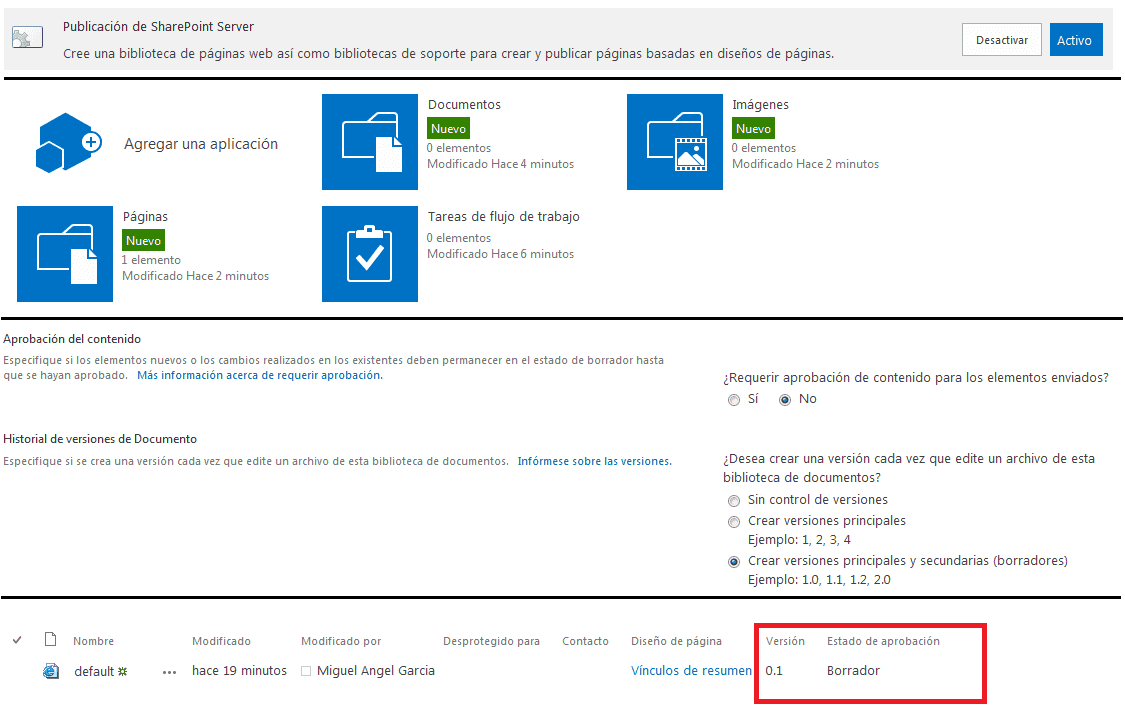Viewport: 1125px width, 718px height.
Task: Click the default page file icon
Action: (51, 671)
